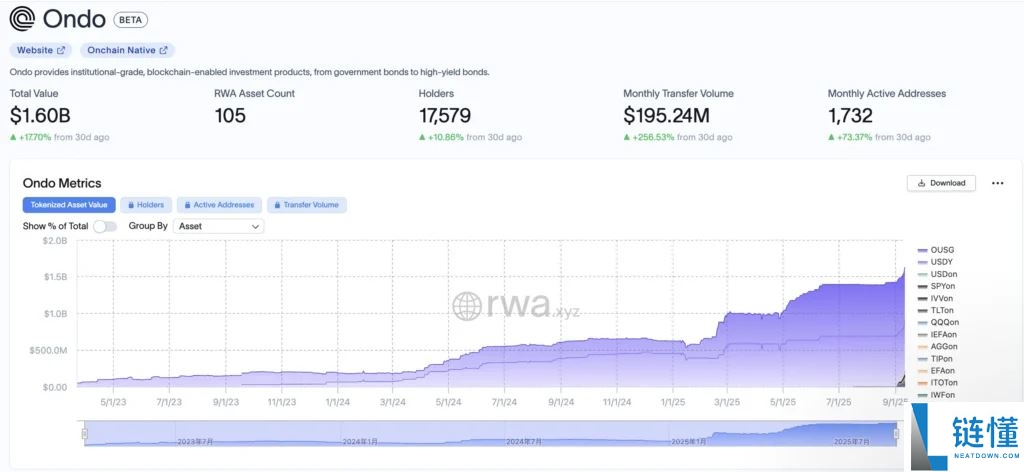The width and height of the screenshot is (1024, 472).
Task: Open the Onchain Native link
Action: click(127, 50)
